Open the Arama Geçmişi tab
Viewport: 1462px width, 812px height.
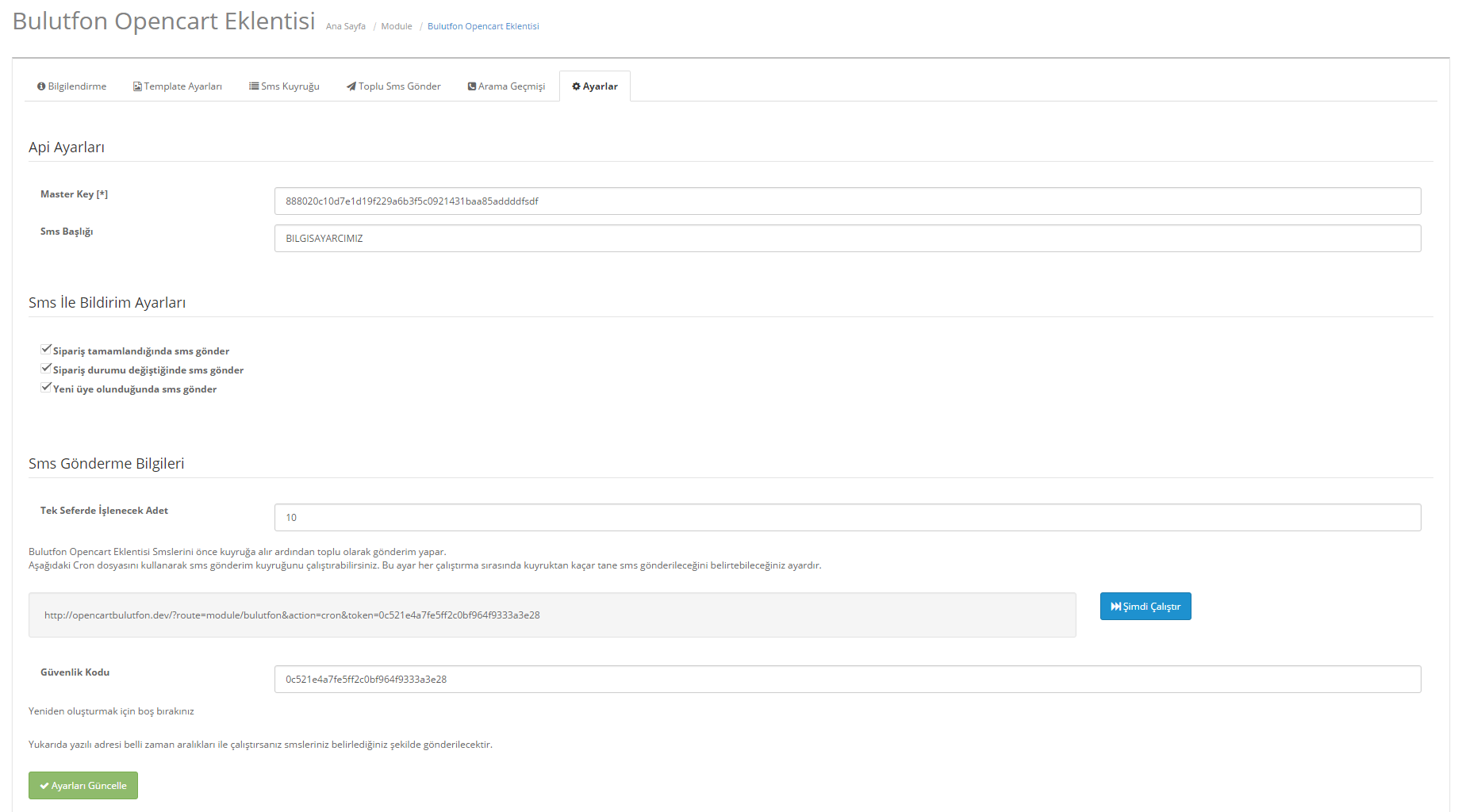tap(506, 86)
